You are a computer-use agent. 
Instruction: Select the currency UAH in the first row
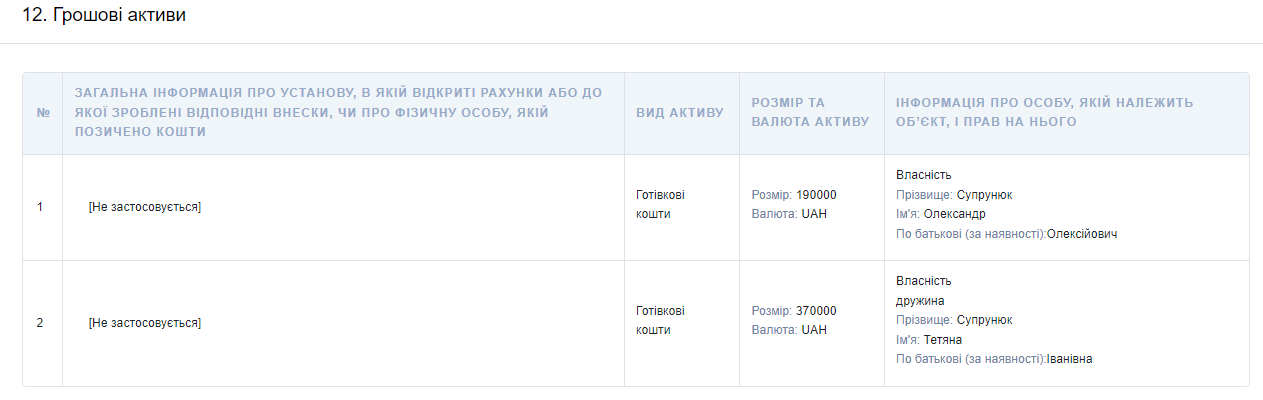(x=814, y=214)
